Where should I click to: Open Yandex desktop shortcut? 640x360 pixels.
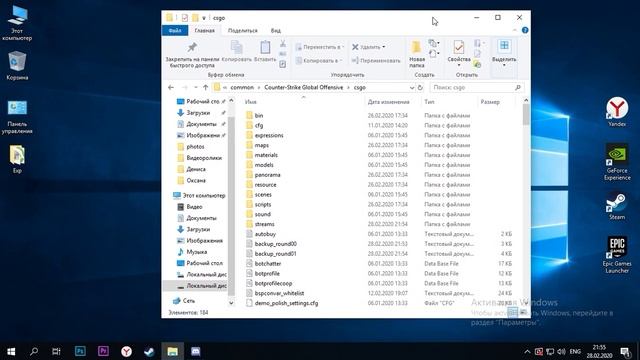tap(617, 111)
